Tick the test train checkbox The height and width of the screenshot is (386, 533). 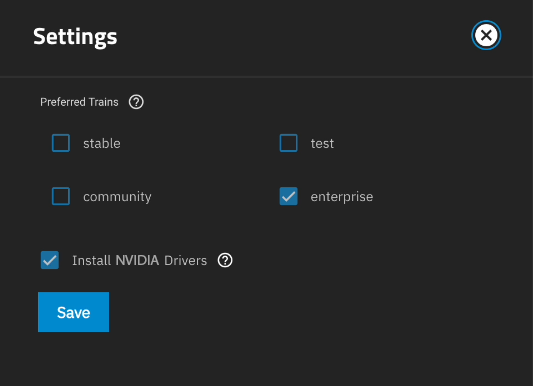tap(289, 143)
